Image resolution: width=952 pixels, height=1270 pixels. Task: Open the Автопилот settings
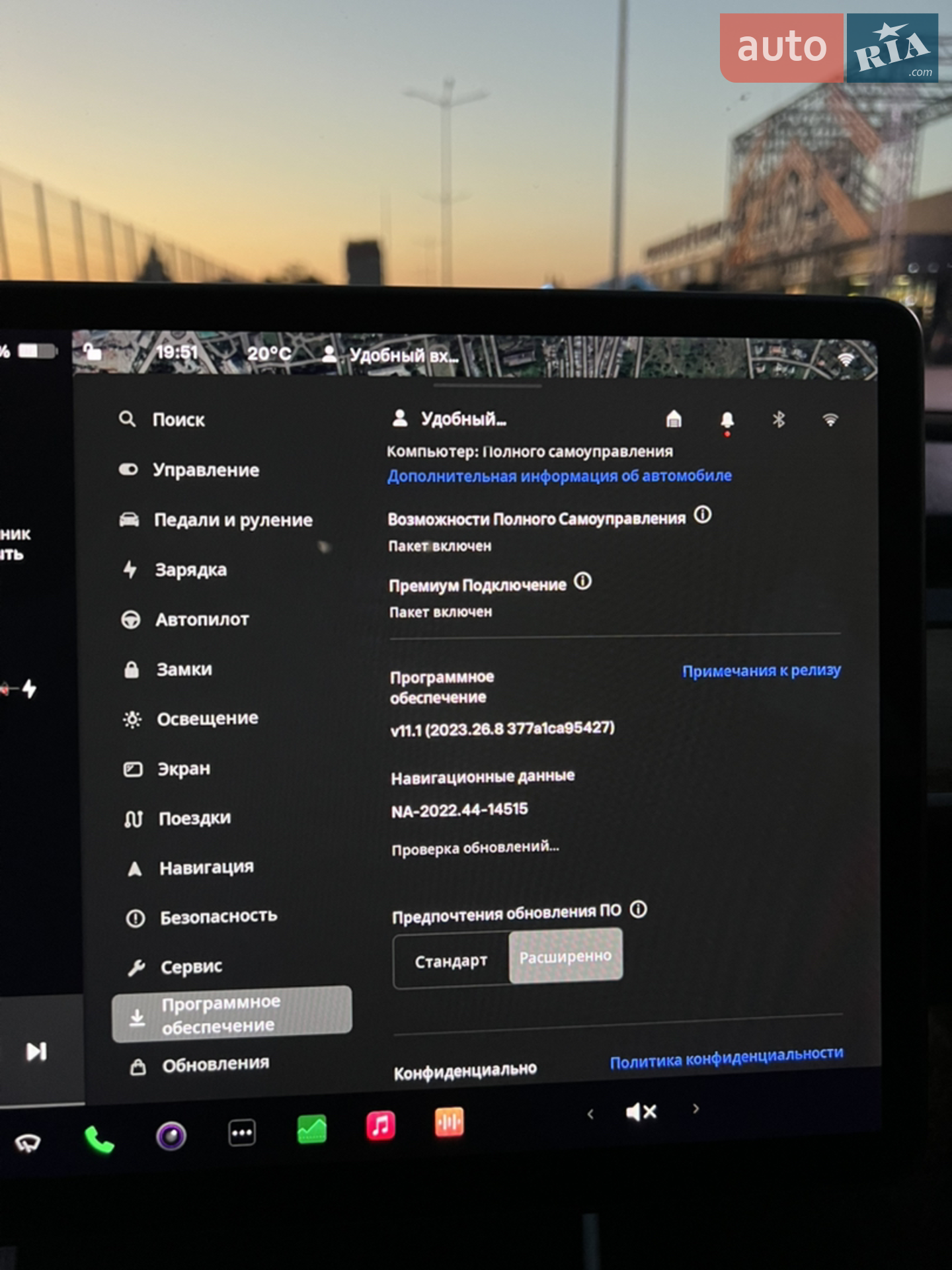pyautogui.click(x=185, y=620)
